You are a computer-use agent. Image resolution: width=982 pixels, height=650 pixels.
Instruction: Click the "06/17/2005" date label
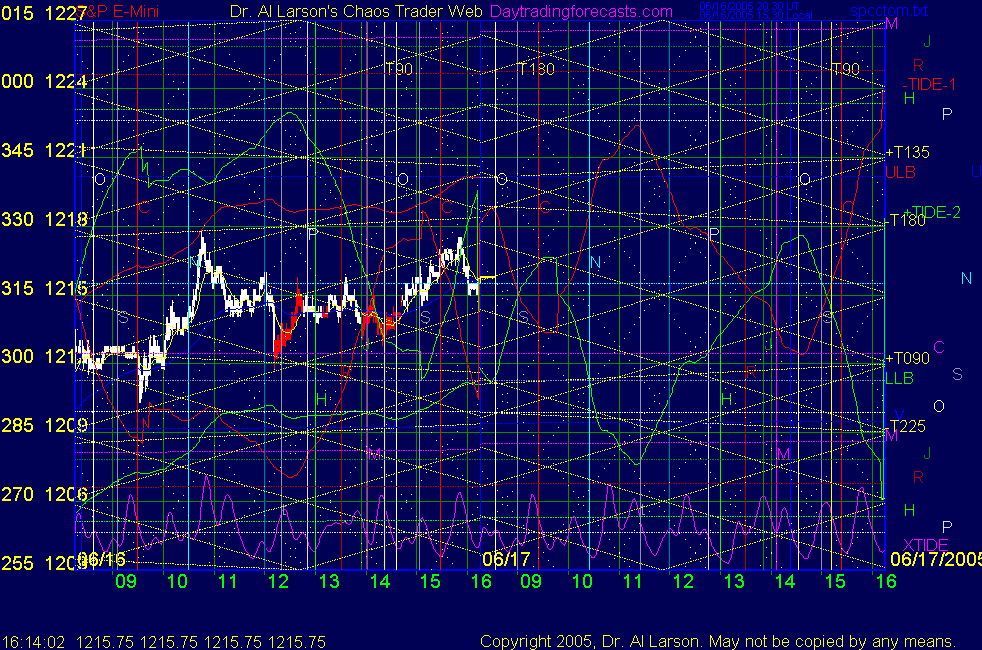(x=936, y=559)
